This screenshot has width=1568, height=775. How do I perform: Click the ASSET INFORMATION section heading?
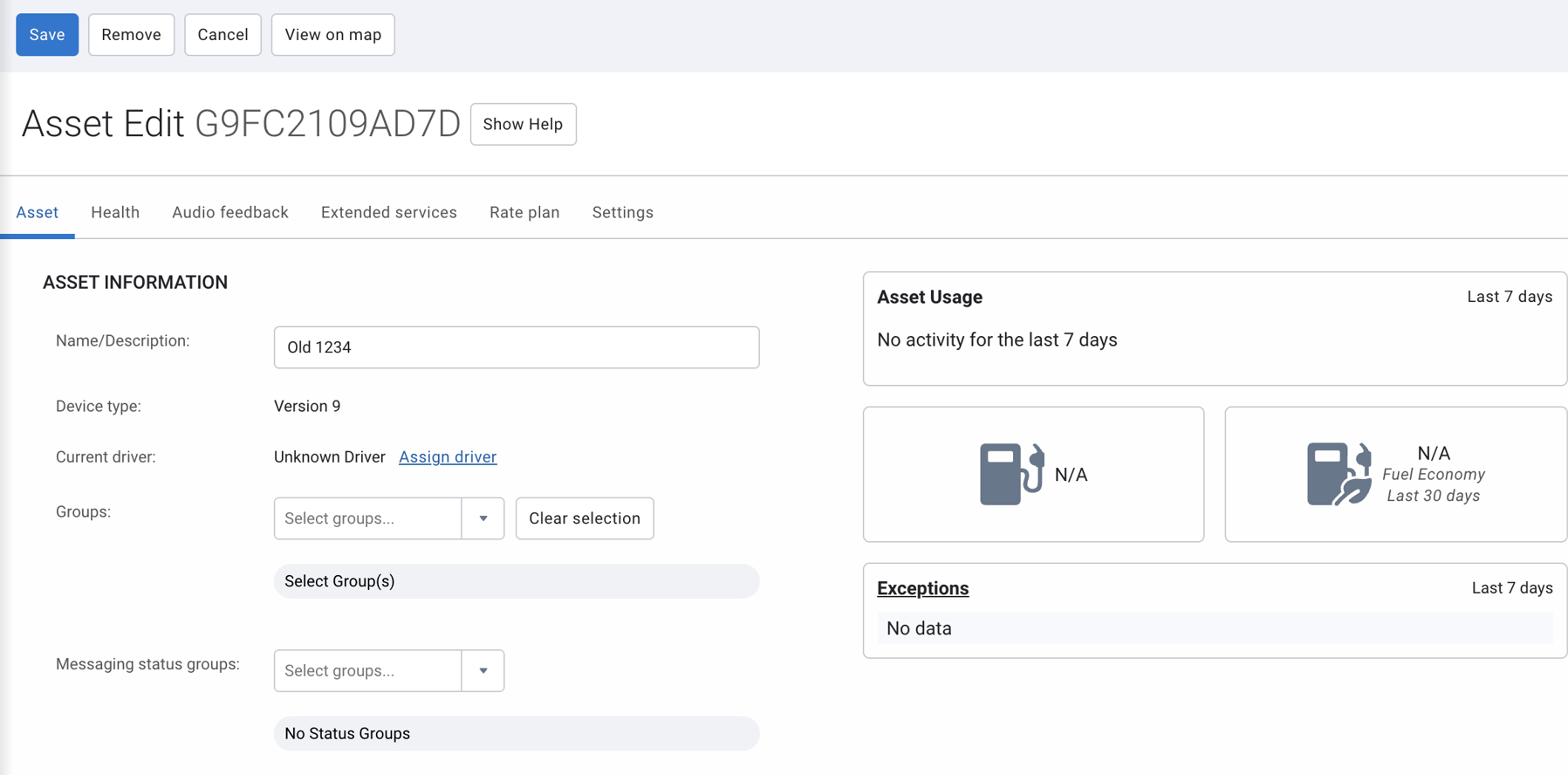pos(135,282)
